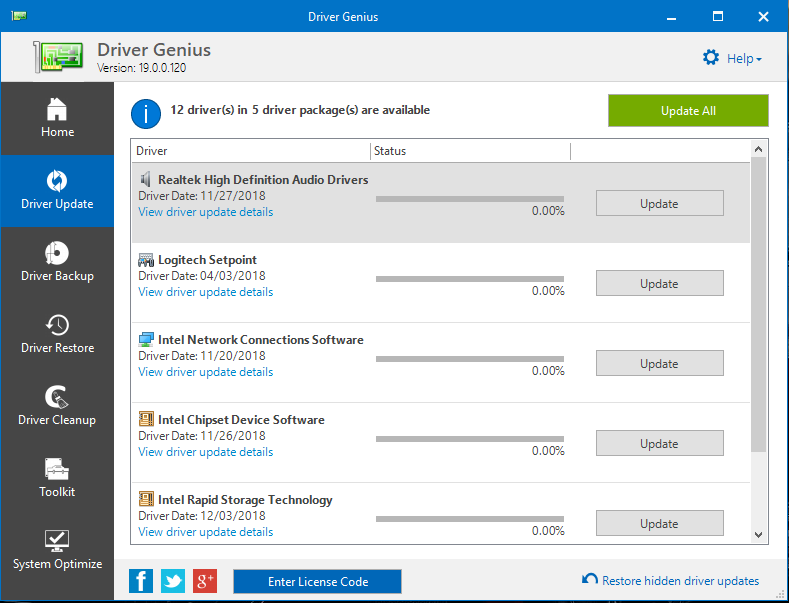Click the scrollbar down arrow
This screenshot has height=603, width=789.
[x=759, y=535]
